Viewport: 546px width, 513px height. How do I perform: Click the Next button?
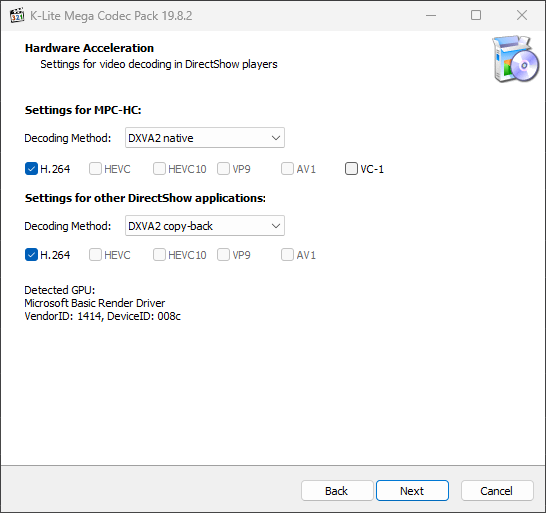412,491
